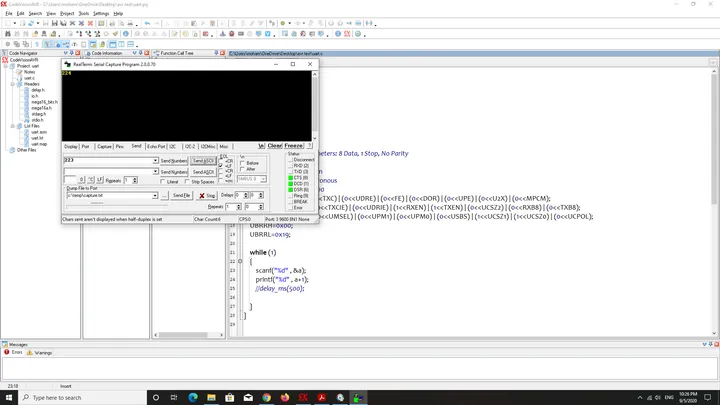720x405 pixels.
Task: Open the SMBUS 8 dropdown
Action: [x=263, y=179]
